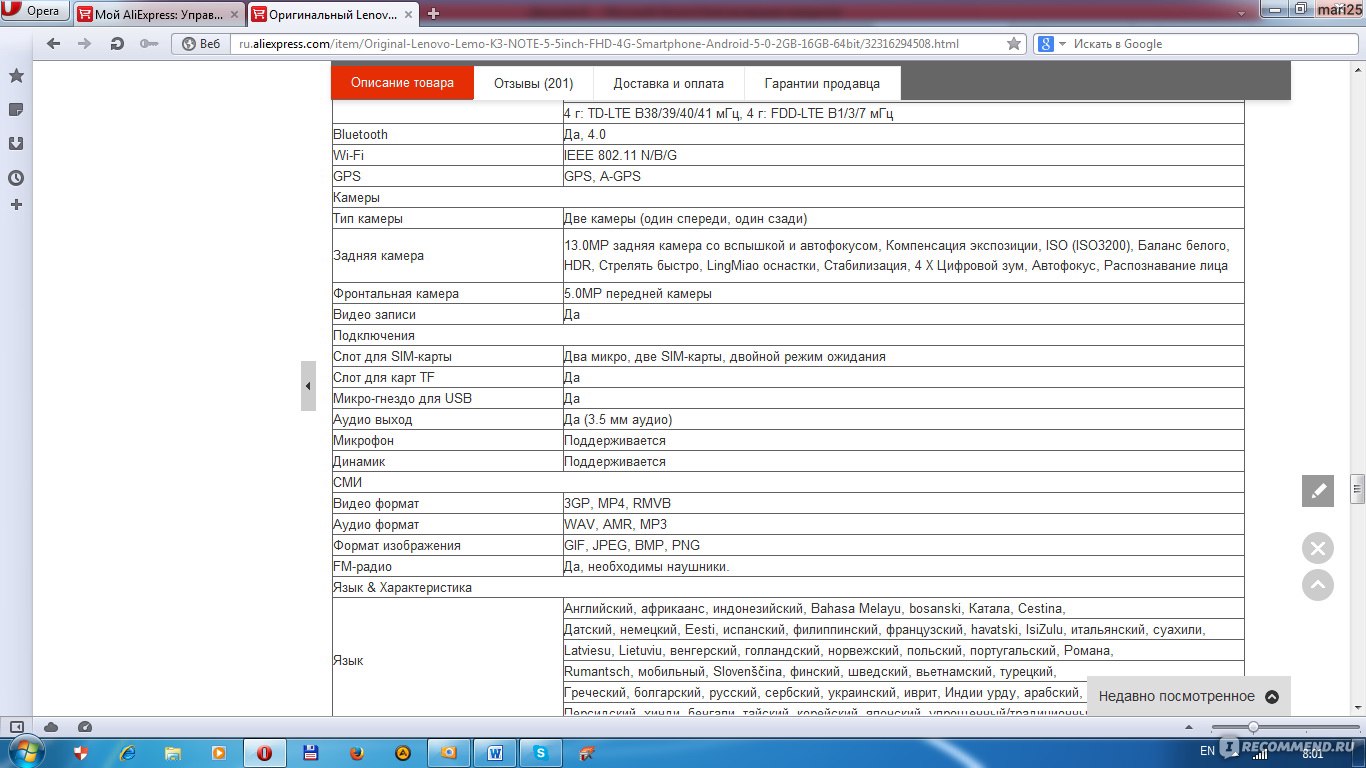Image resolution: width=1366 pixels, height=768 pixels.
Task: Expand the Недавно посмотренное panel
Action: click(x=1188, y=696)
